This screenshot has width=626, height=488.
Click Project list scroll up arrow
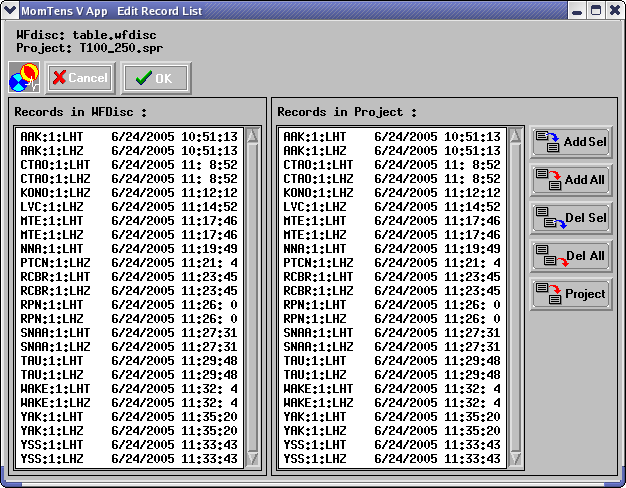[x=515, y=136]
